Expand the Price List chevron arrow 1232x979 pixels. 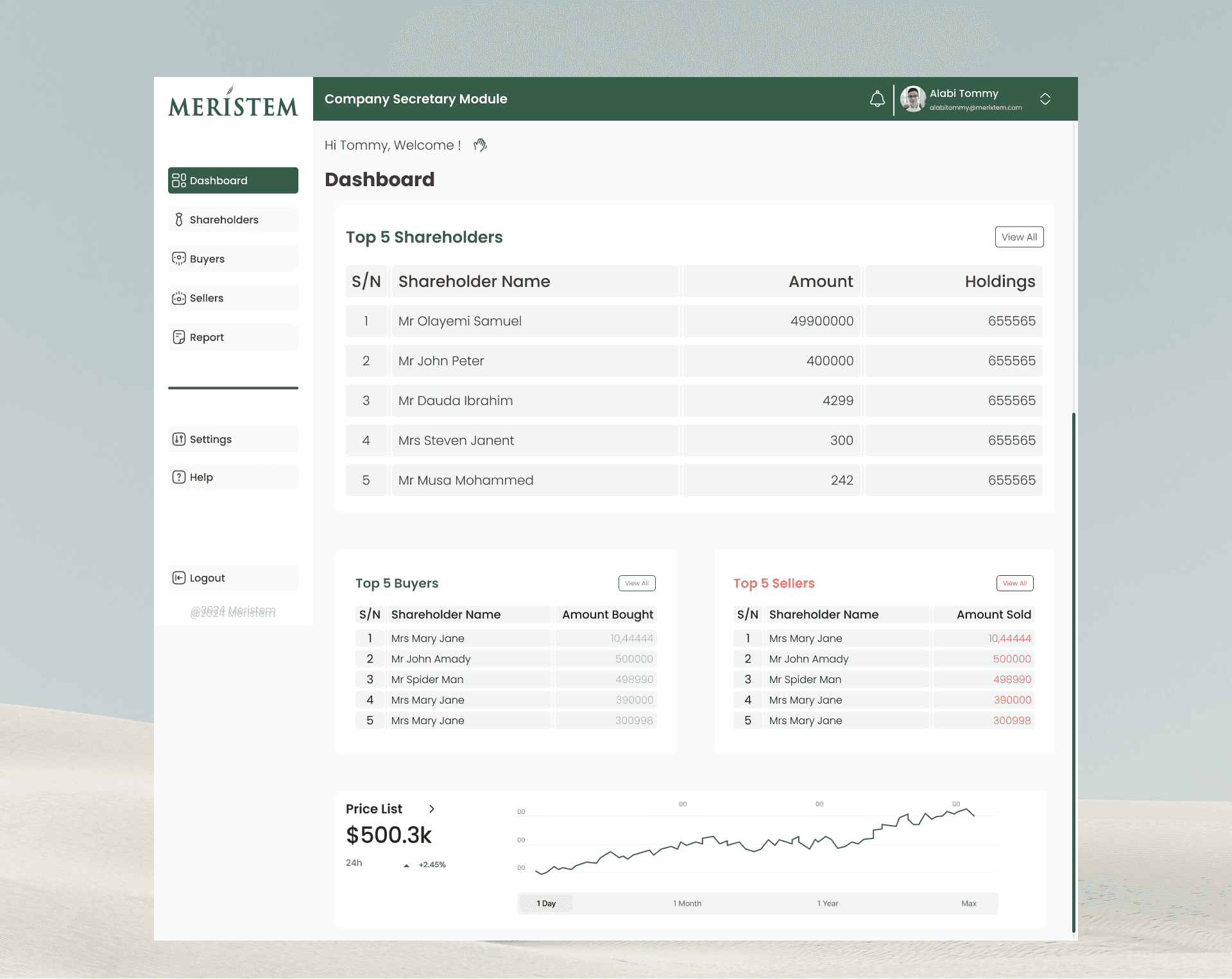click(x=432, y=809)
